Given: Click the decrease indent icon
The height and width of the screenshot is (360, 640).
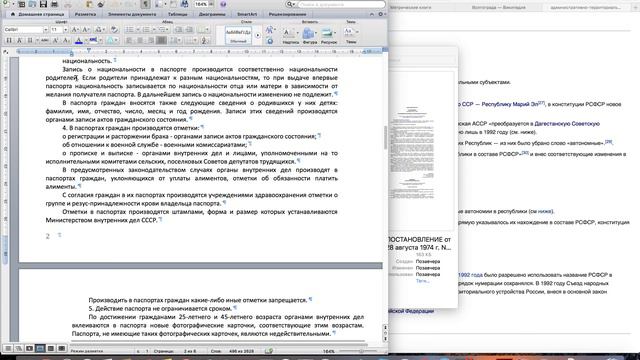Looking at the screenshot, I should (178, 30).
